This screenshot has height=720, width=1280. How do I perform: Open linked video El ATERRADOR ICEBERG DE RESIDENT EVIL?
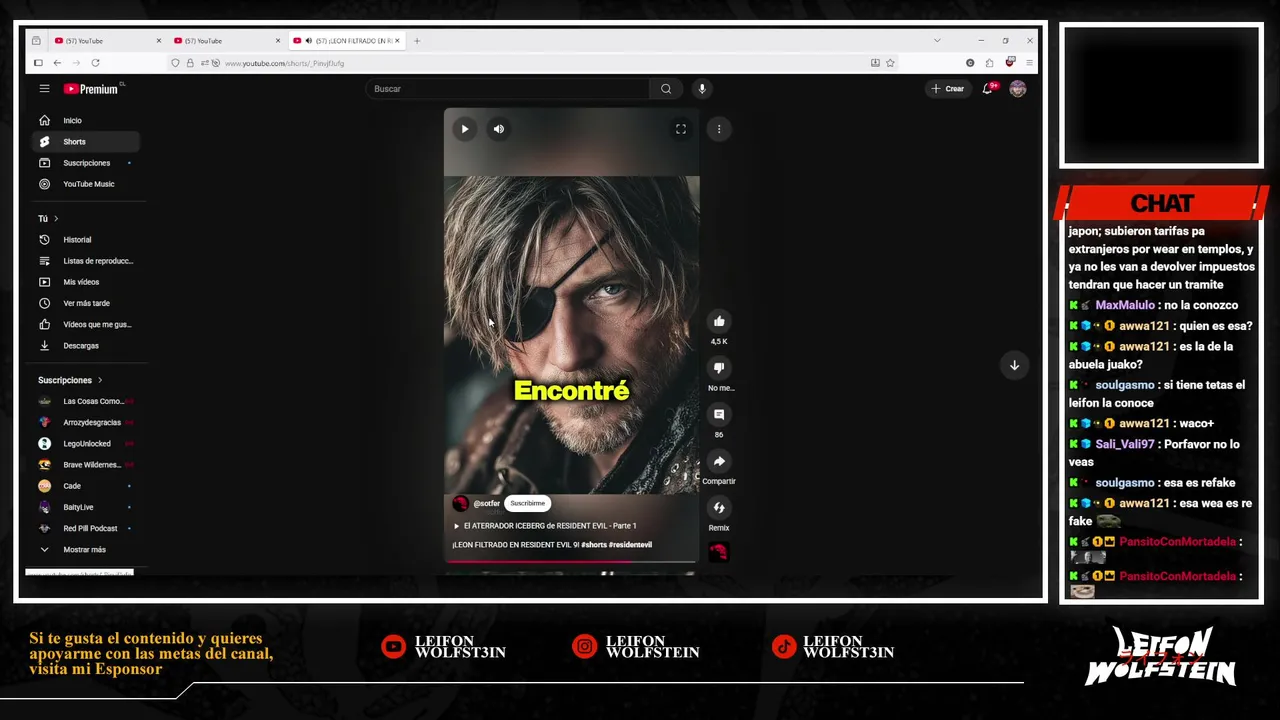545,526
